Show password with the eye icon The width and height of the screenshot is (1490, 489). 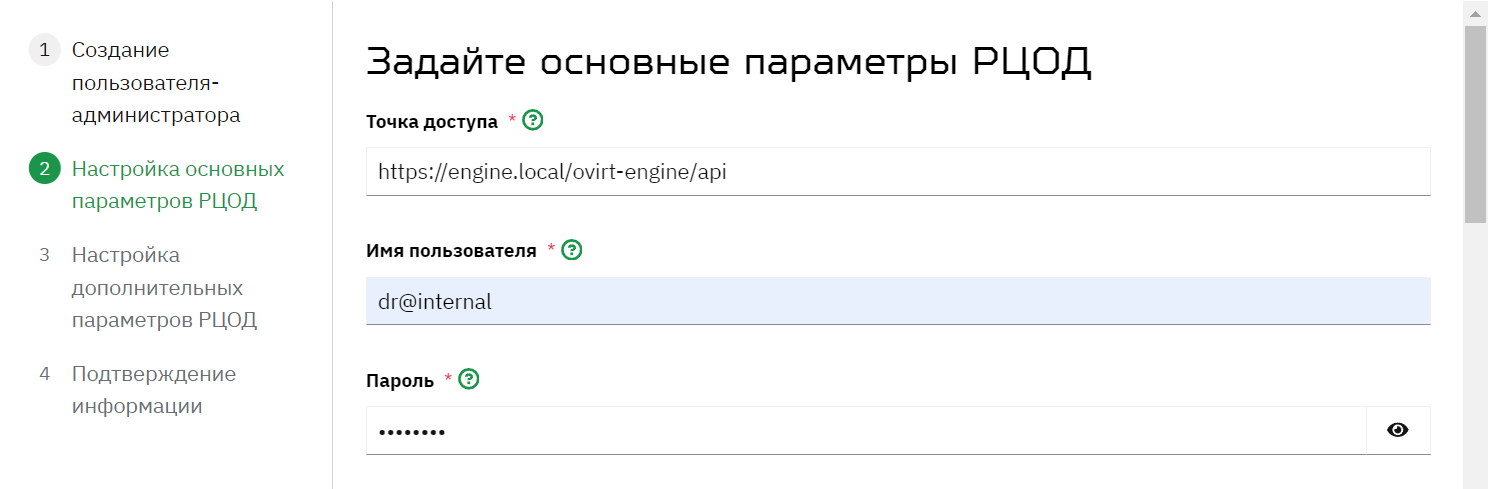(x=1398, y=430)
